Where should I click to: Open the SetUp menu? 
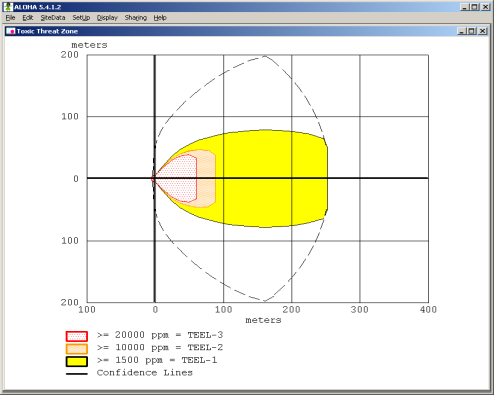81,18
